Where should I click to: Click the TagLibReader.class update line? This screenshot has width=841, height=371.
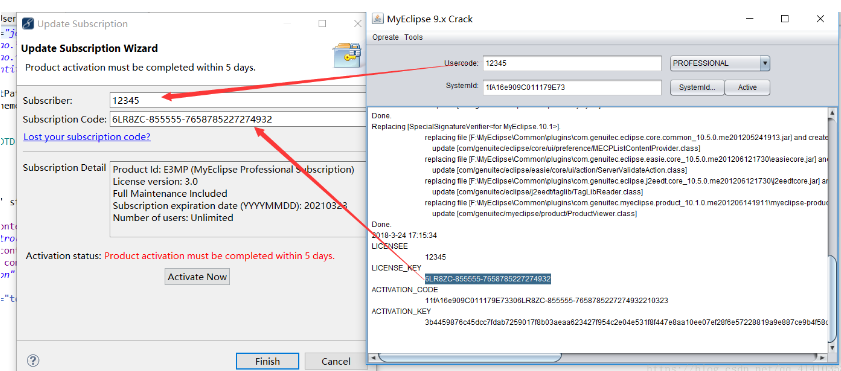537,191
